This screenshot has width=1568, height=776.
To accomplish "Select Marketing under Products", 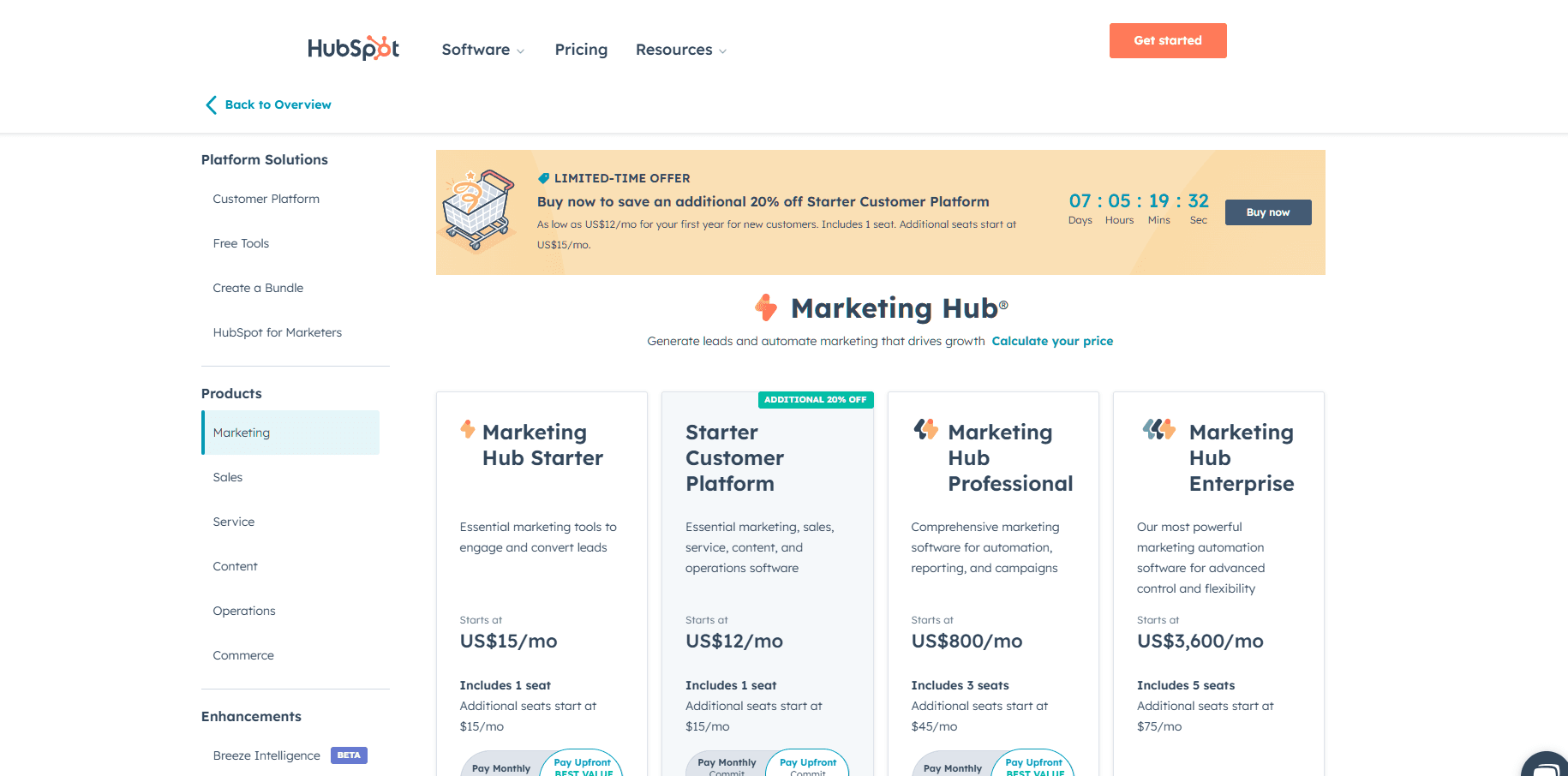I will coord(290,433).
